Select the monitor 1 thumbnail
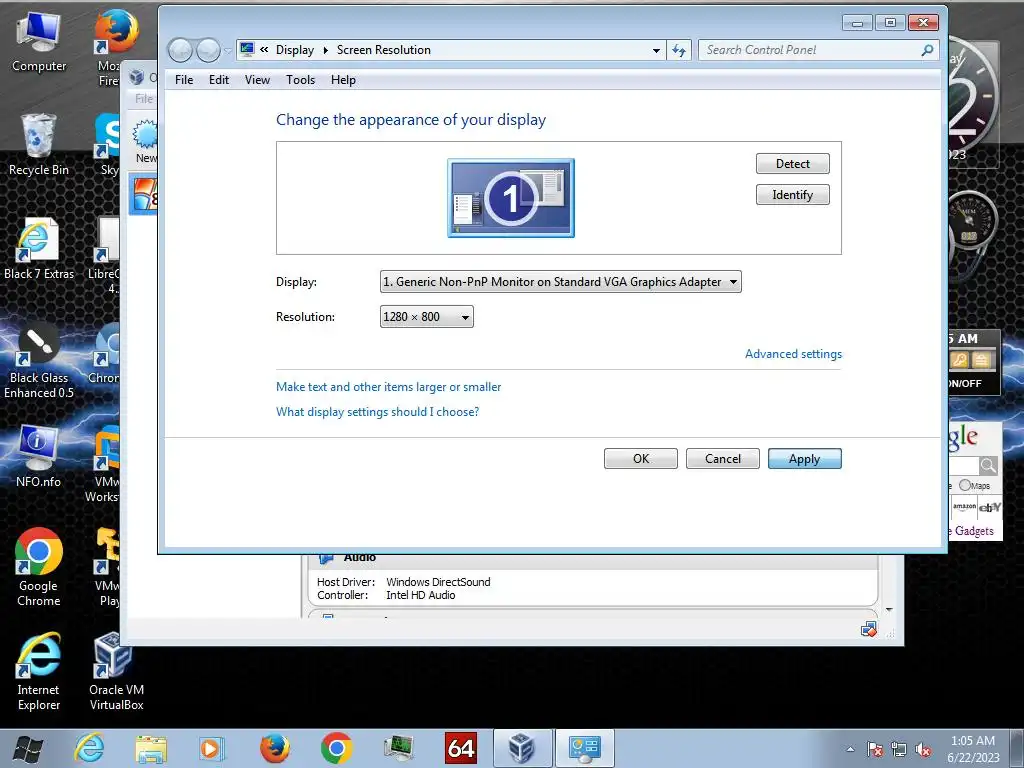This screenshot has width=1024, height=768. tap(511, 198)
